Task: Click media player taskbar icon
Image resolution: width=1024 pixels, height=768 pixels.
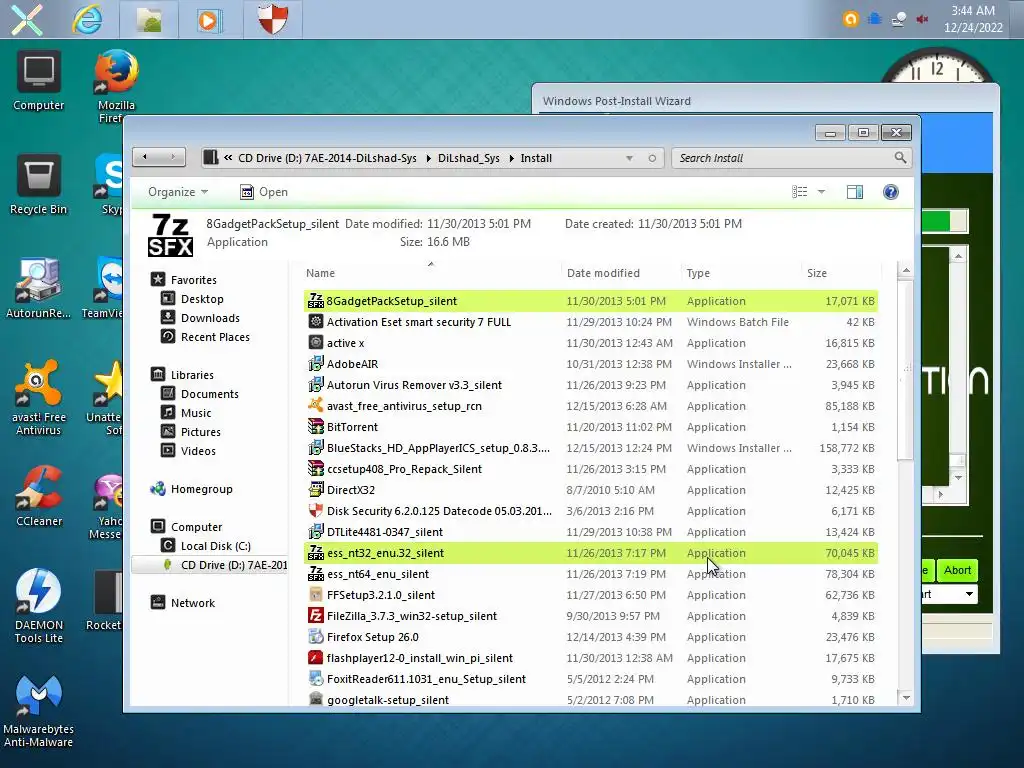Action: coord(208,20)
